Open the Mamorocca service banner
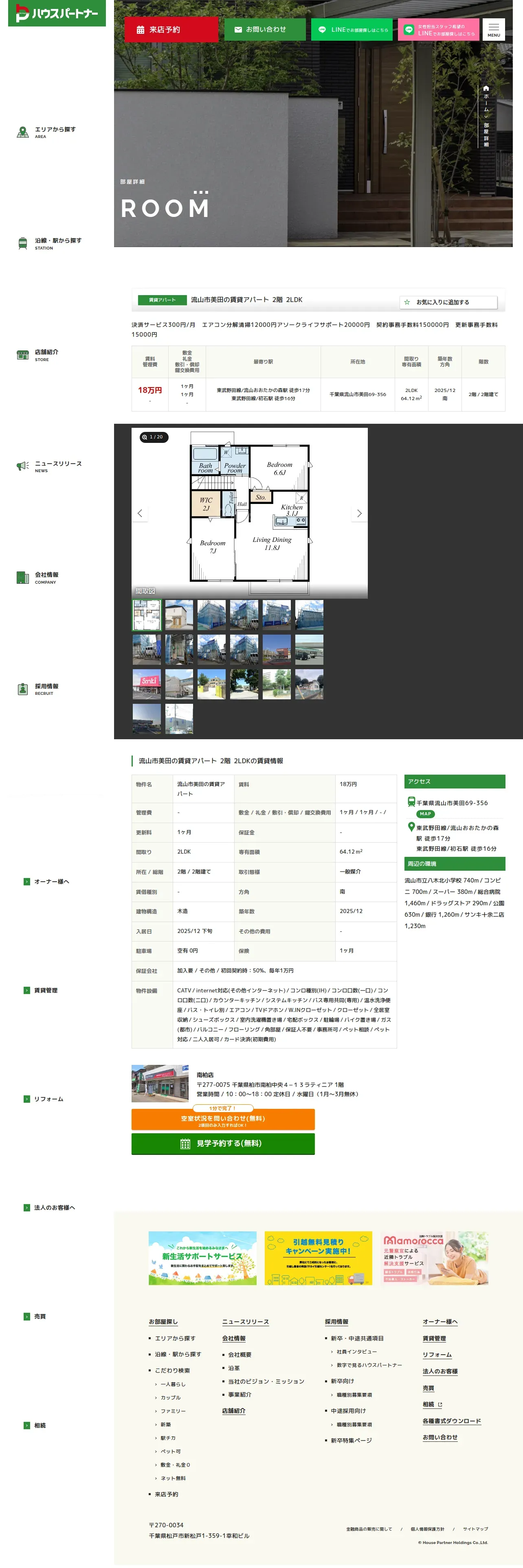The height and width of the screenshot is (1568, 523). point(434,1258)
